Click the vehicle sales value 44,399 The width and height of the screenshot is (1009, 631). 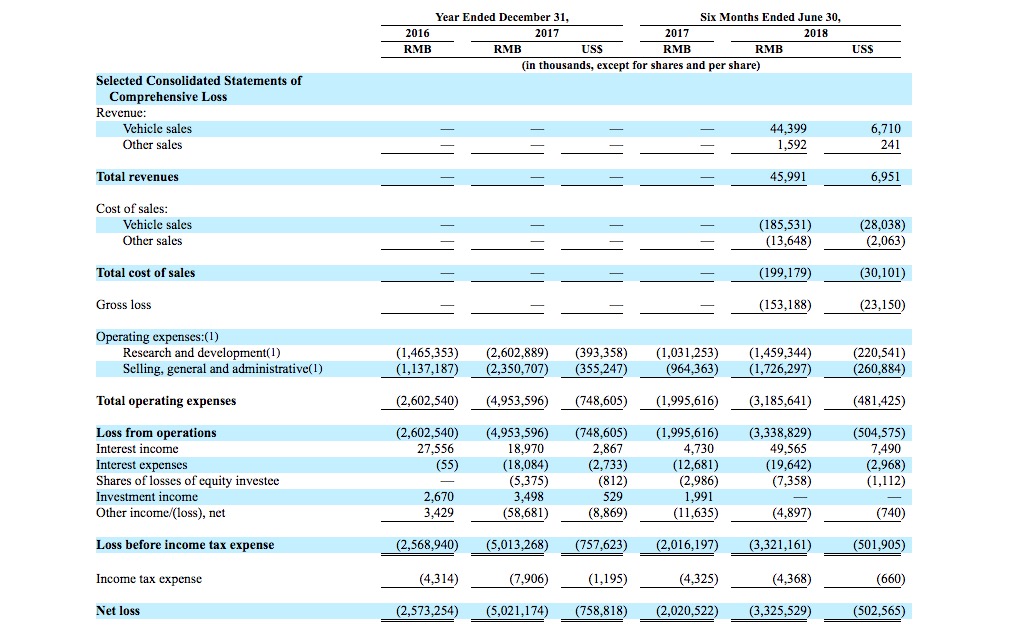789,129
